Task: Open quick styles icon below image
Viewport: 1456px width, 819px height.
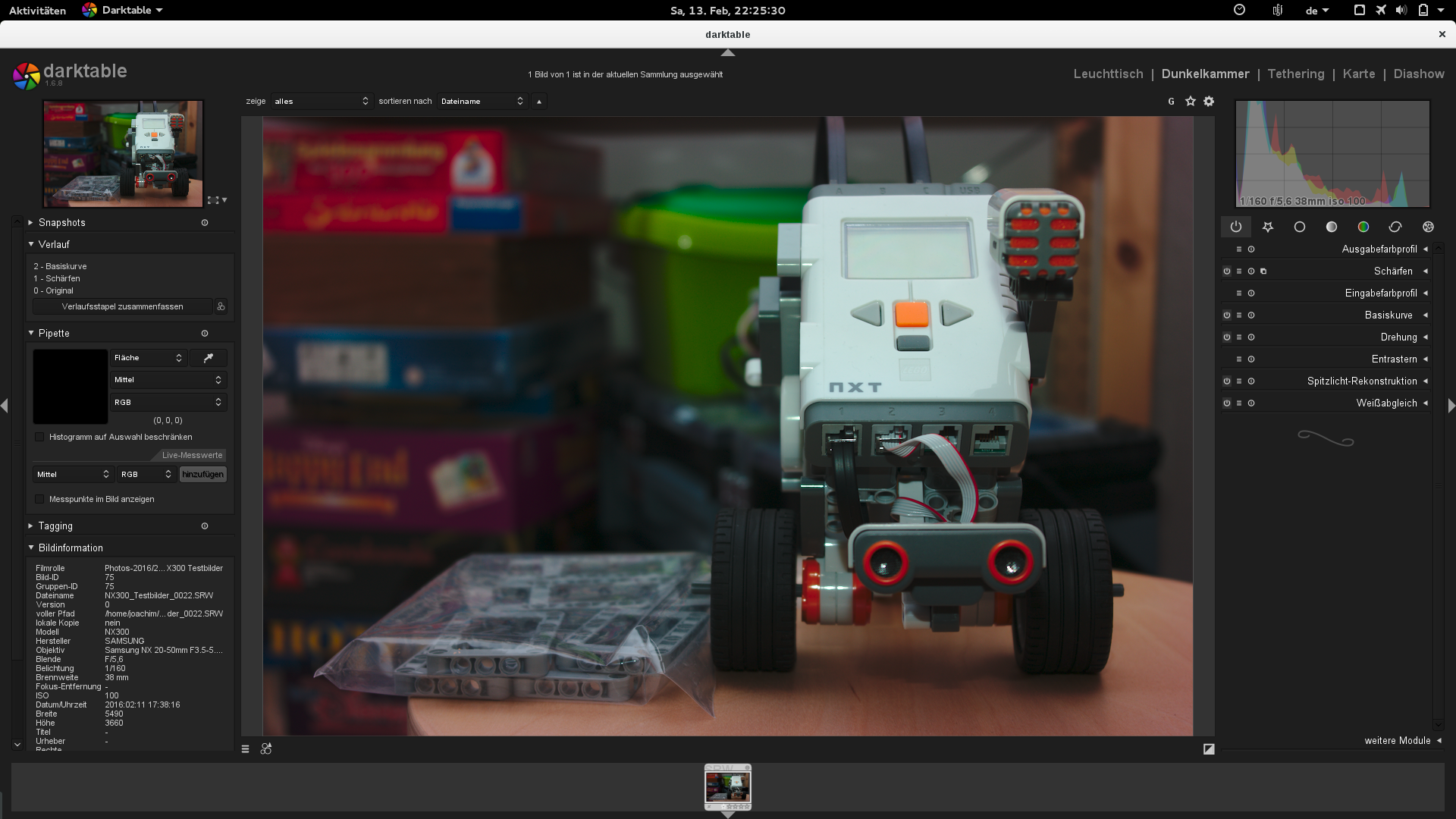Action: coord(266,749)
